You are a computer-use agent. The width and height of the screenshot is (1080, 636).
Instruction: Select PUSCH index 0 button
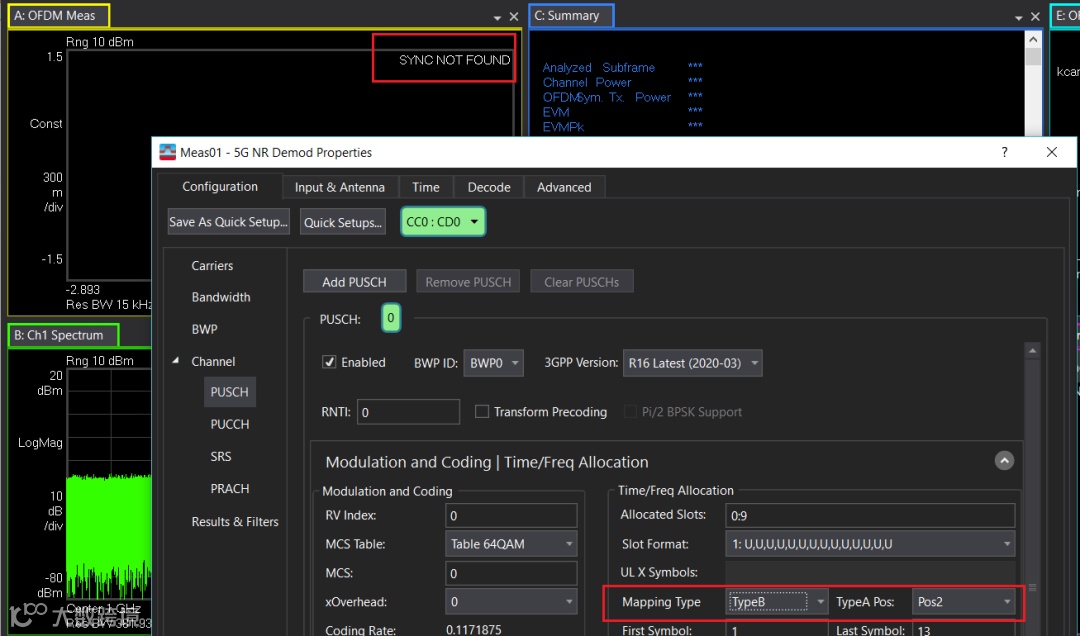coord(391,318)
